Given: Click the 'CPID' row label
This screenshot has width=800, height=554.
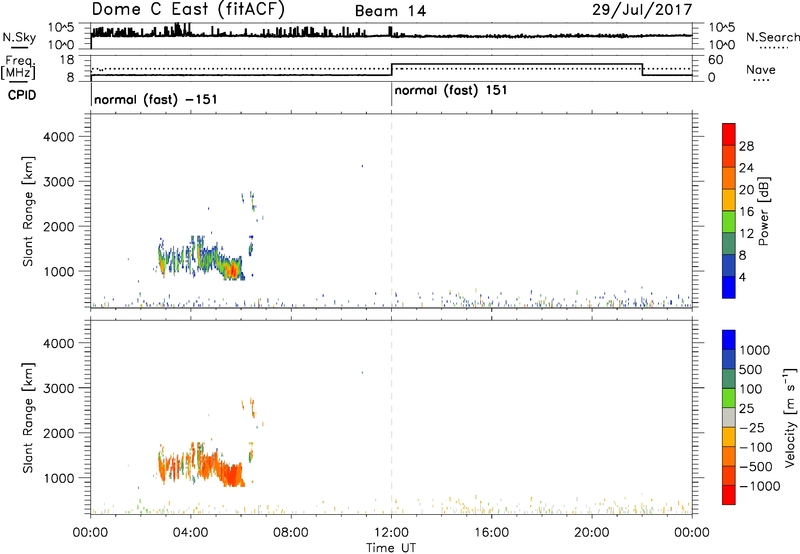Looking at the screenshot, I should [x=22, y=95].
